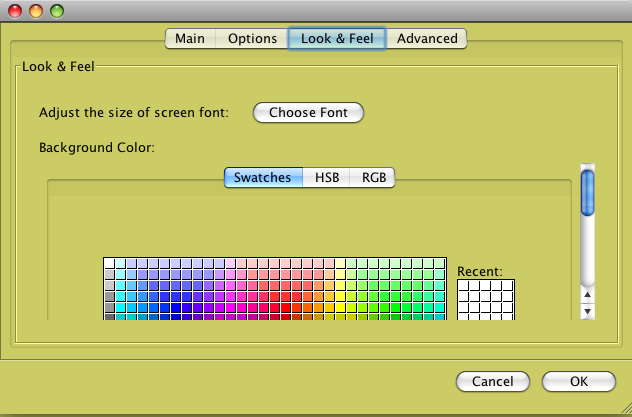This screenshot has width=632, height=417.
Task: Select the Look & Feel tab
Action: [x=337, y=39]
